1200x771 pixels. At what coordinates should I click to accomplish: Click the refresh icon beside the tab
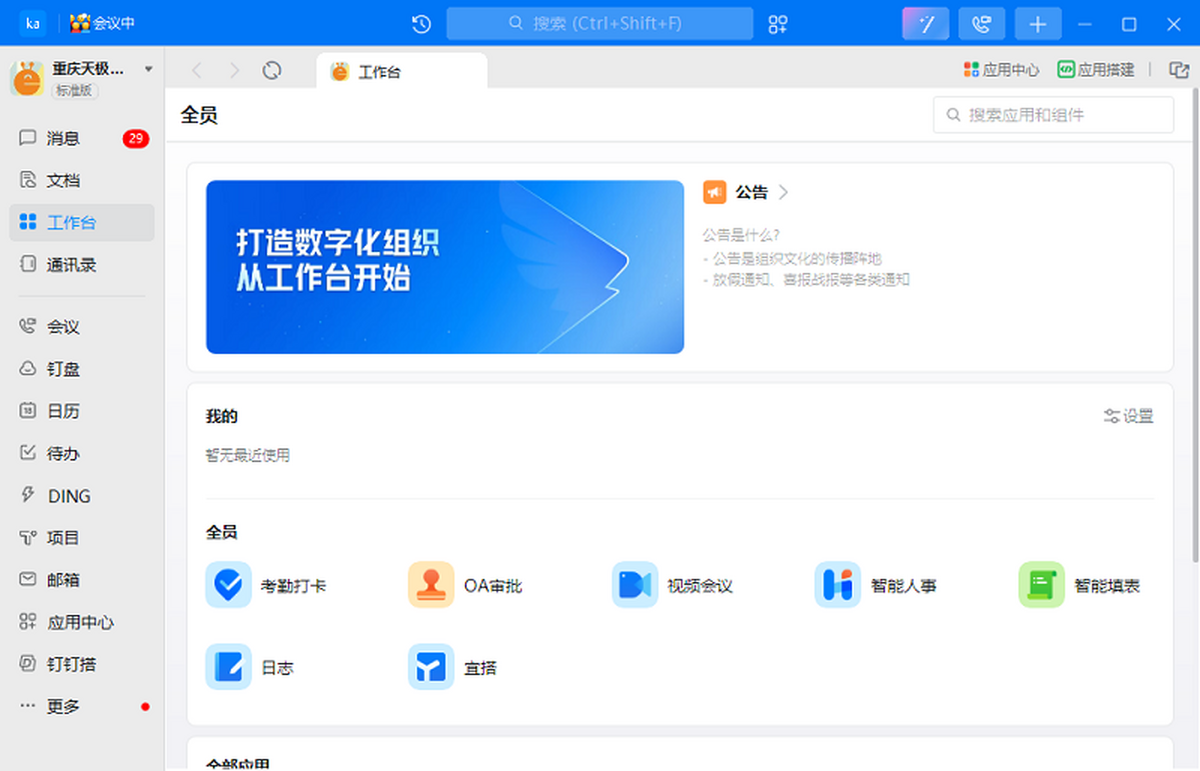271,70
